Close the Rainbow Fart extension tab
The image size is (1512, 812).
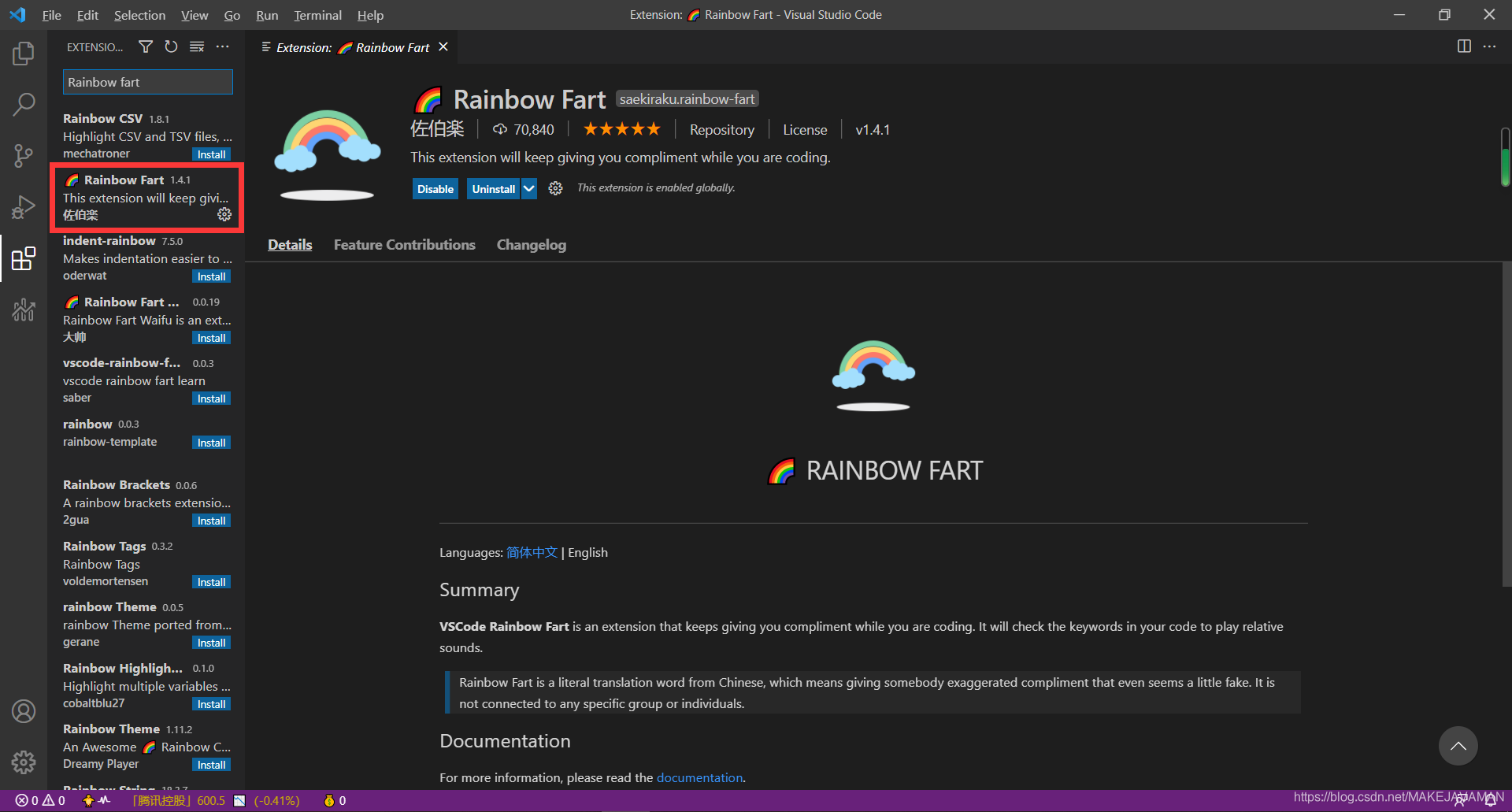[x=443, y=47]
